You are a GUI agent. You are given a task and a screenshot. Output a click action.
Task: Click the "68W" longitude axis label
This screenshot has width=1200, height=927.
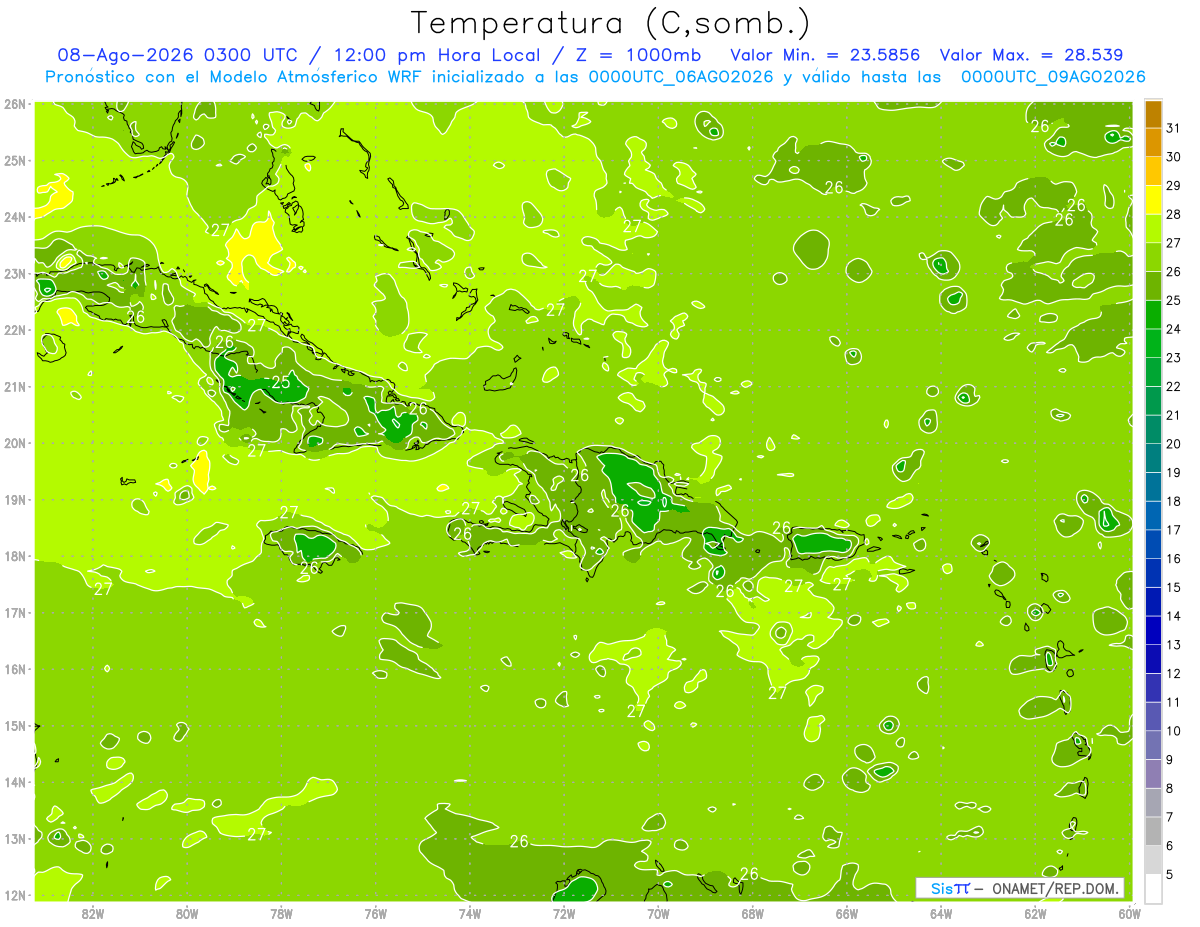[753, 914]
